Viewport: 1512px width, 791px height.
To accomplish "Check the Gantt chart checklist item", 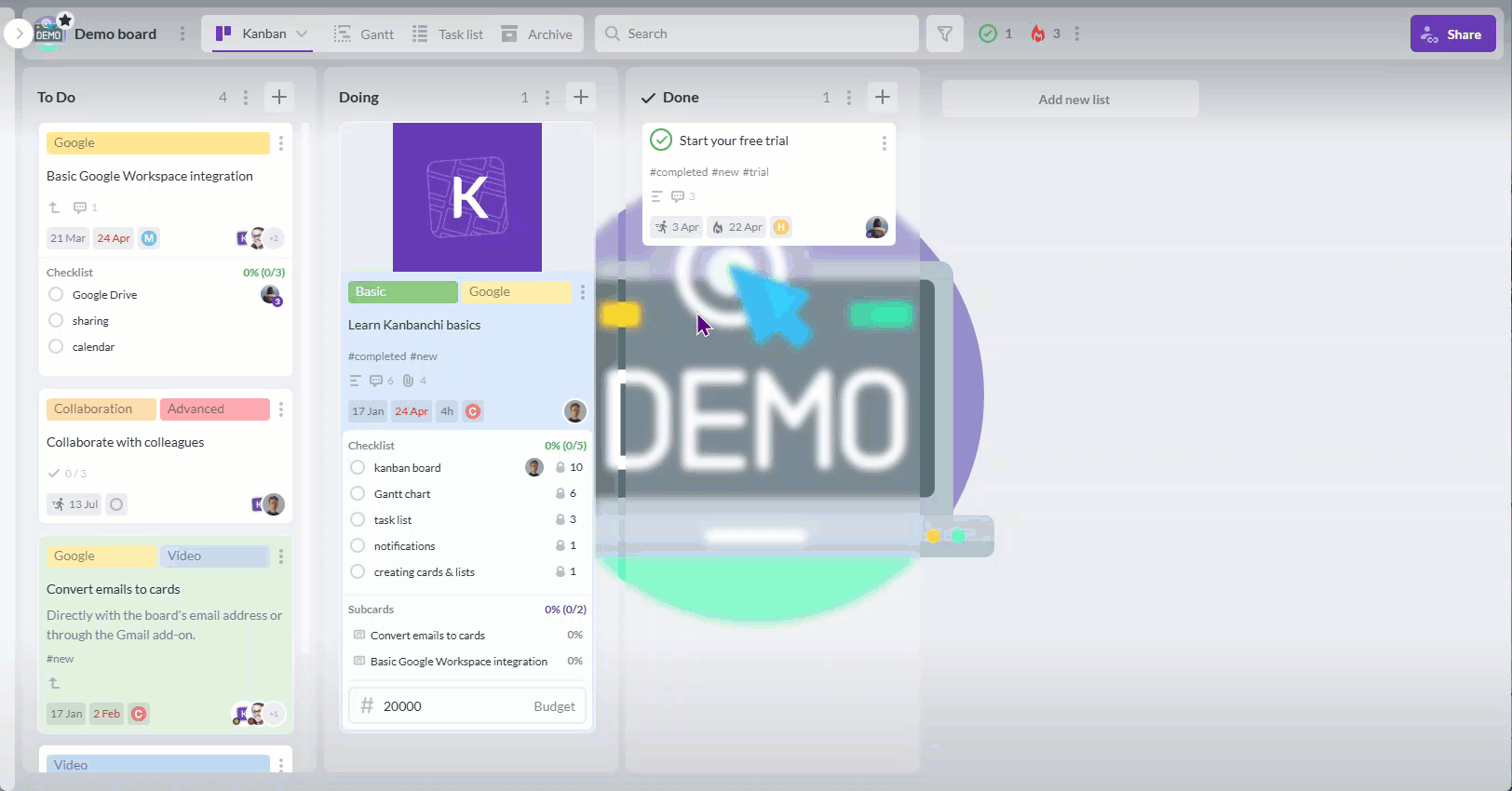I will click(x=358, y=493).
